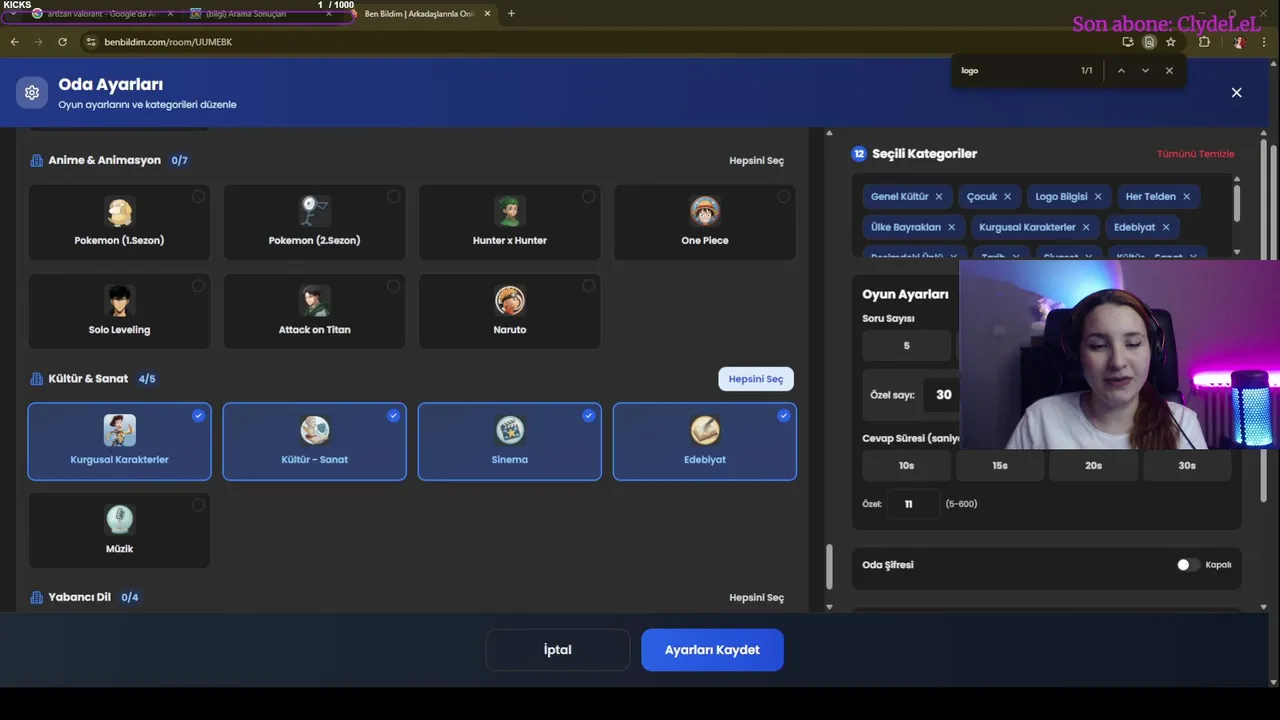Click the Pokemon (1.Sezon) category icon

tap(119, 211)
